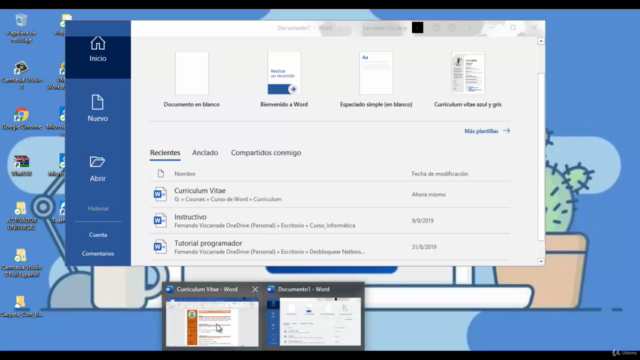
Task: Open the Compartidos conmigo tab
Action: 266,153
